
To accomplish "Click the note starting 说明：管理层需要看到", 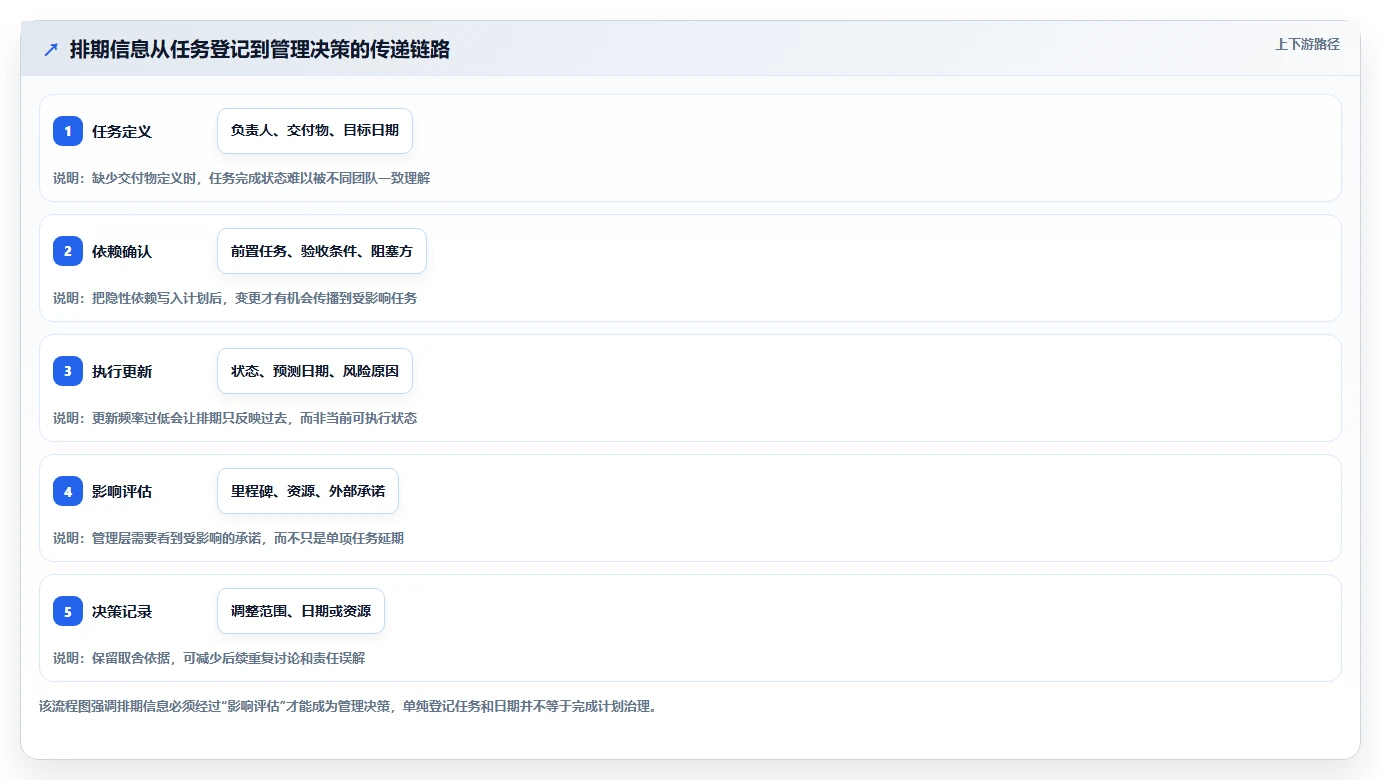I will point(228,538).
